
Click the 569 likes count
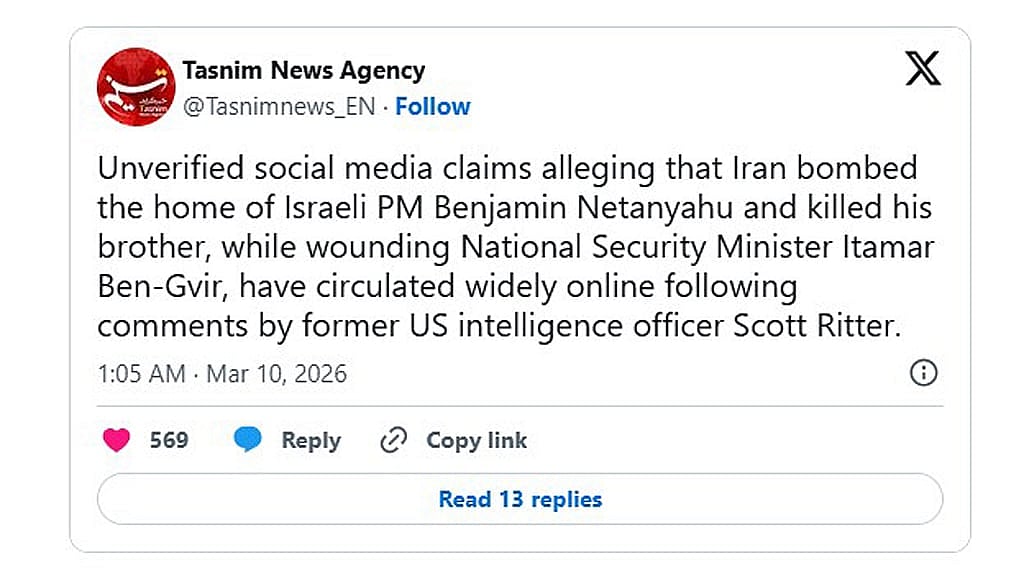(x=168, y=440)
